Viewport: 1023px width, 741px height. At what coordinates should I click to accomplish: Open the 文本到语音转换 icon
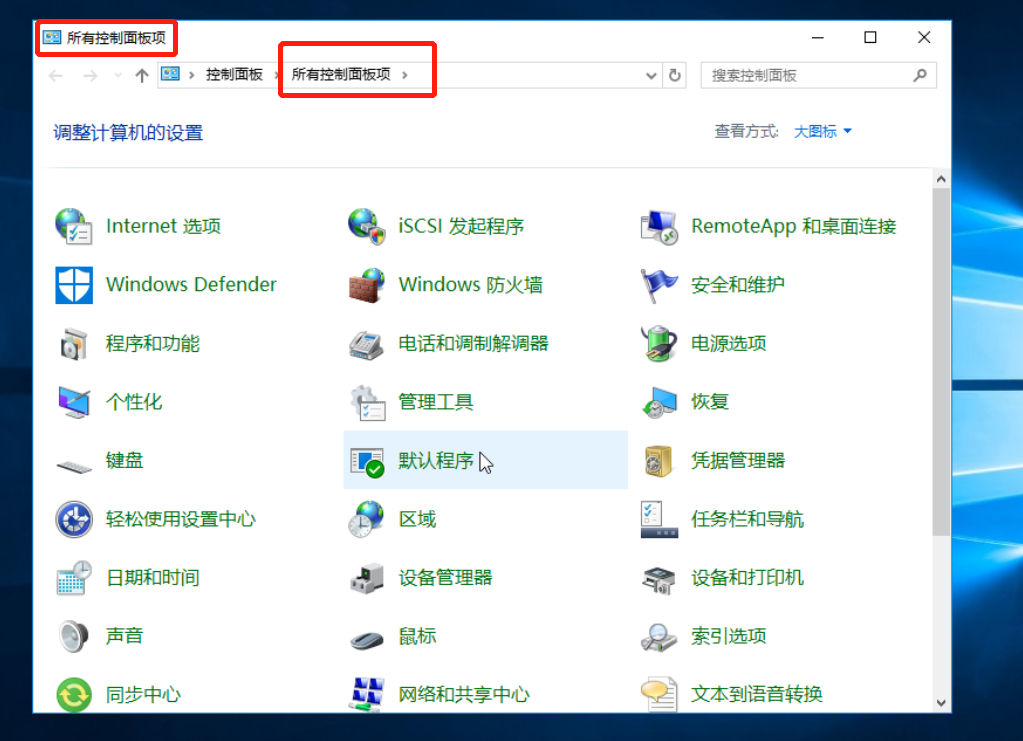tap(659, 695)
